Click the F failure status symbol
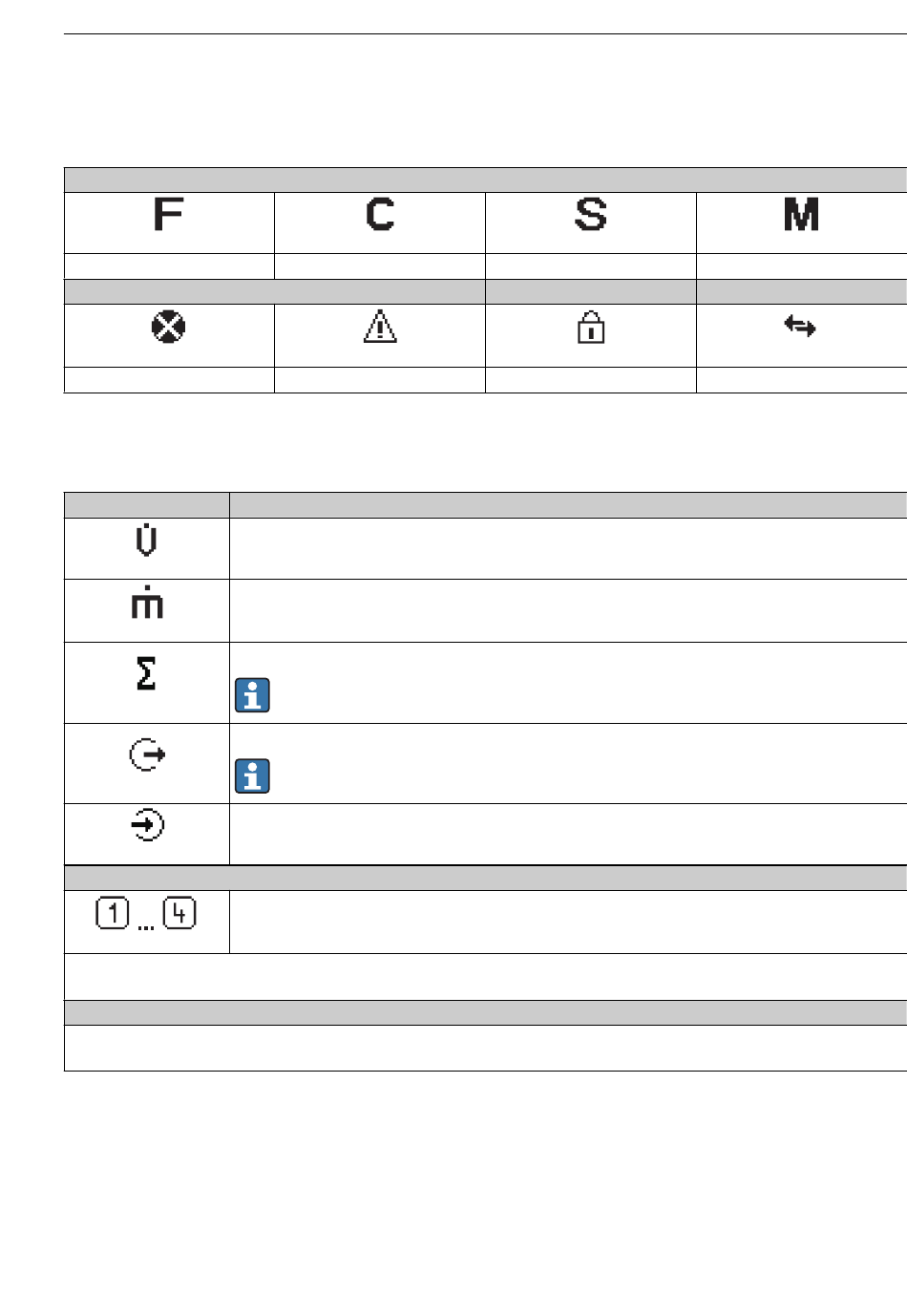Image resolution: width=907 pixels, height=1316 pixels. (168, 215)
